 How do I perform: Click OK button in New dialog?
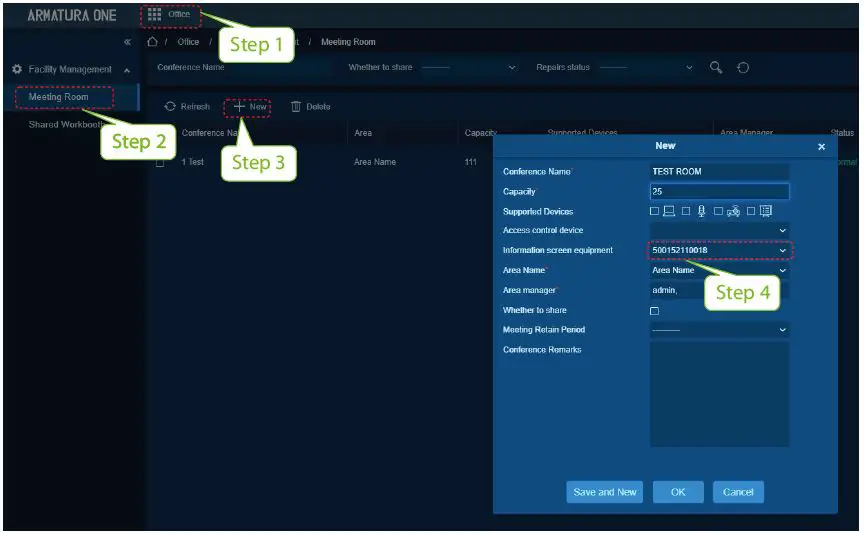click(678, 492)
